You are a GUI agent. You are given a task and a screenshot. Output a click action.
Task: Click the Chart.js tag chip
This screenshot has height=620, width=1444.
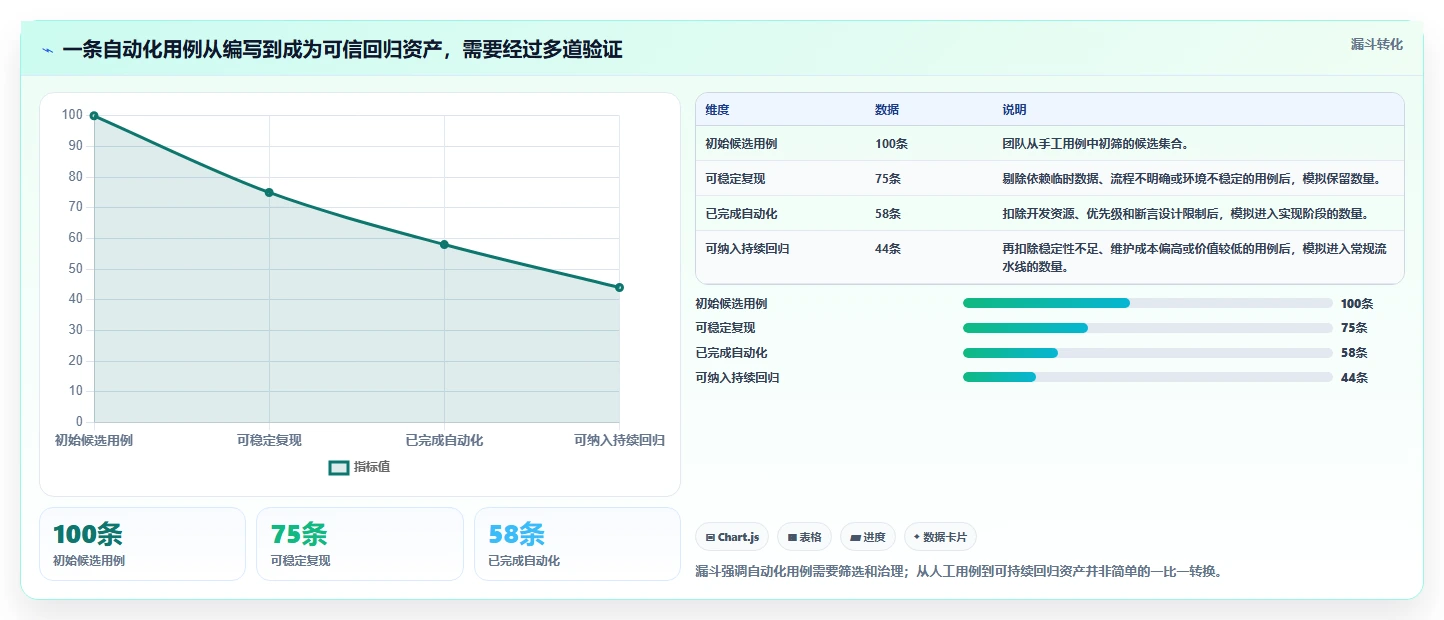point(732,537)
